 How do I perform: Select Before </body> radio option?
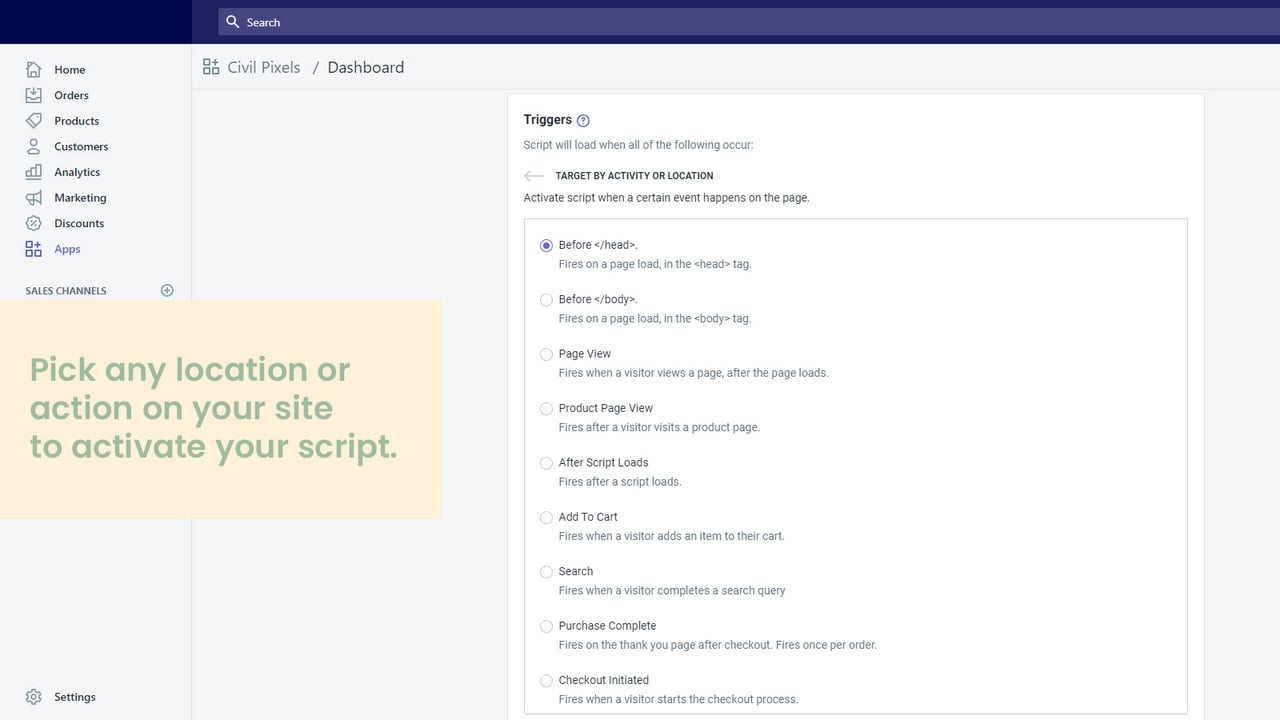coord(546,300)
